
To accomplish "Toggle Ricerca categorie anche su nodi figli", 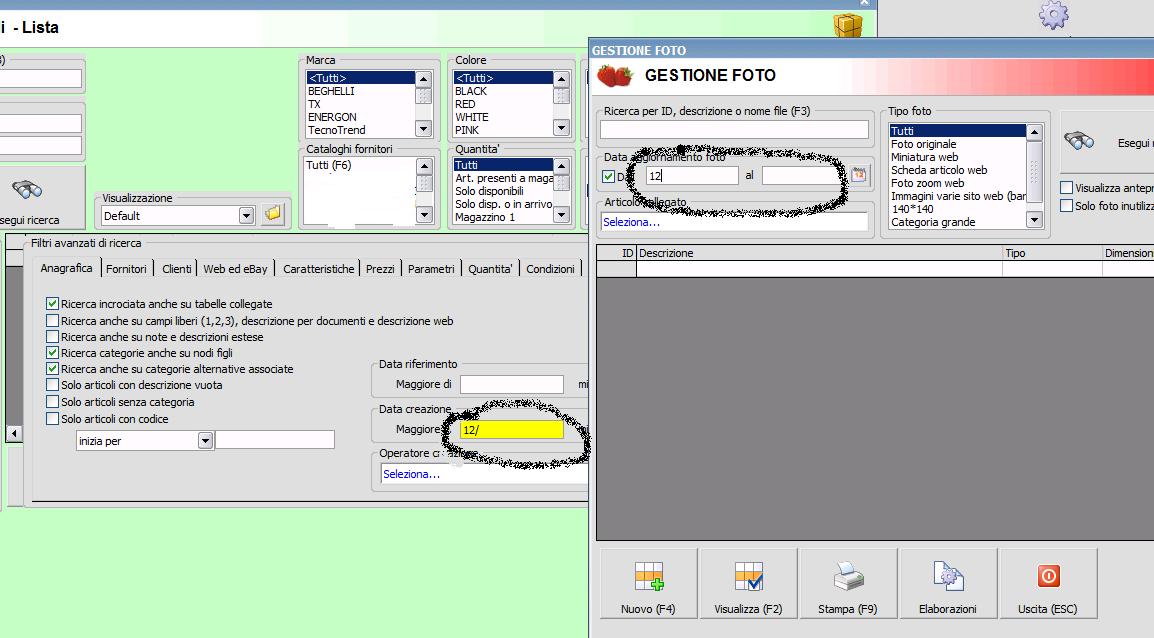I will (52, 352).
